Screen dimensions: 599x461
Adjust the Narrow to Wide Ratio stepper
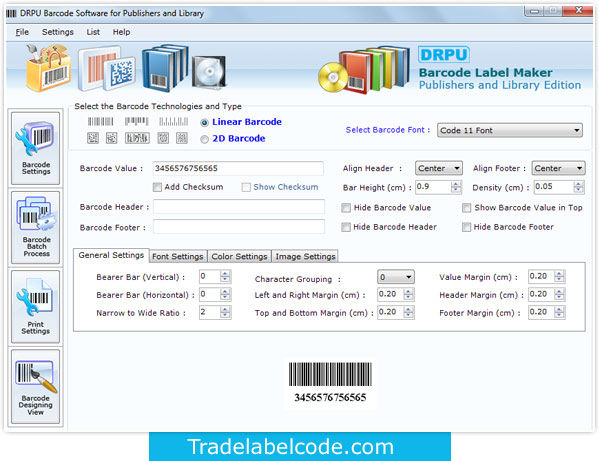[225, 312]
